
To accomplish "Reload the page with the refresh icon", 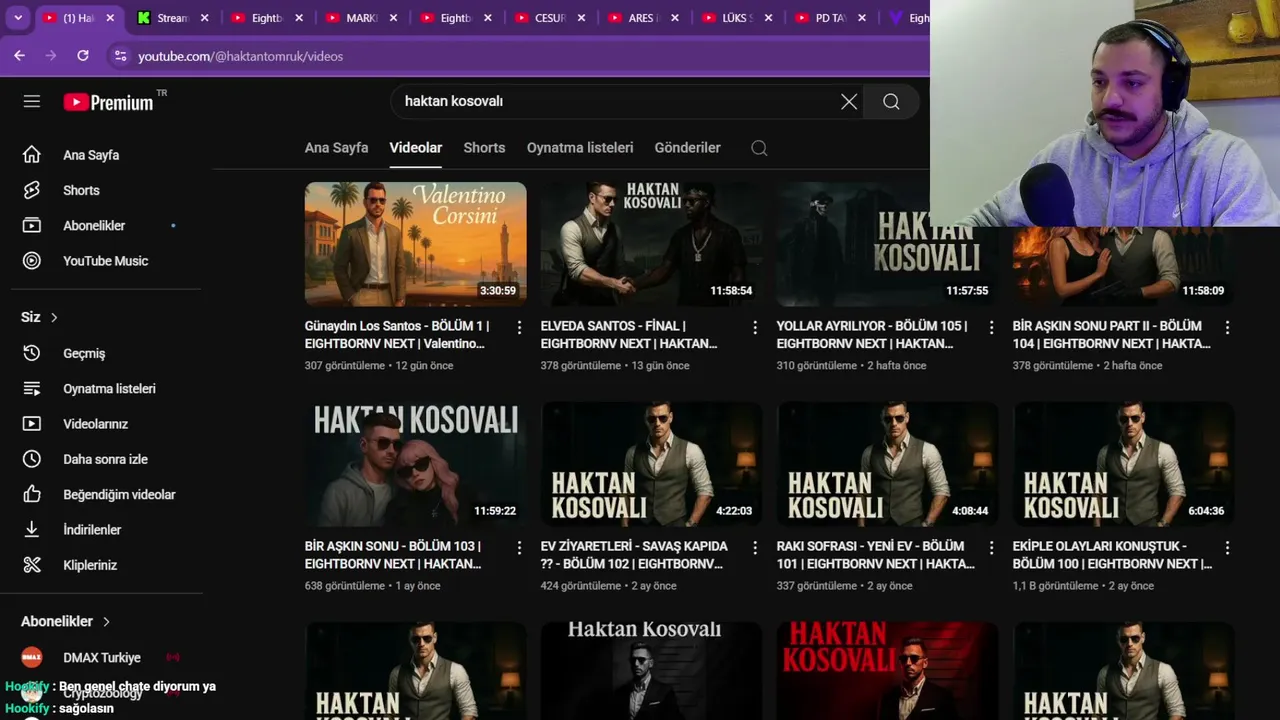I will [x=83, y=56].
